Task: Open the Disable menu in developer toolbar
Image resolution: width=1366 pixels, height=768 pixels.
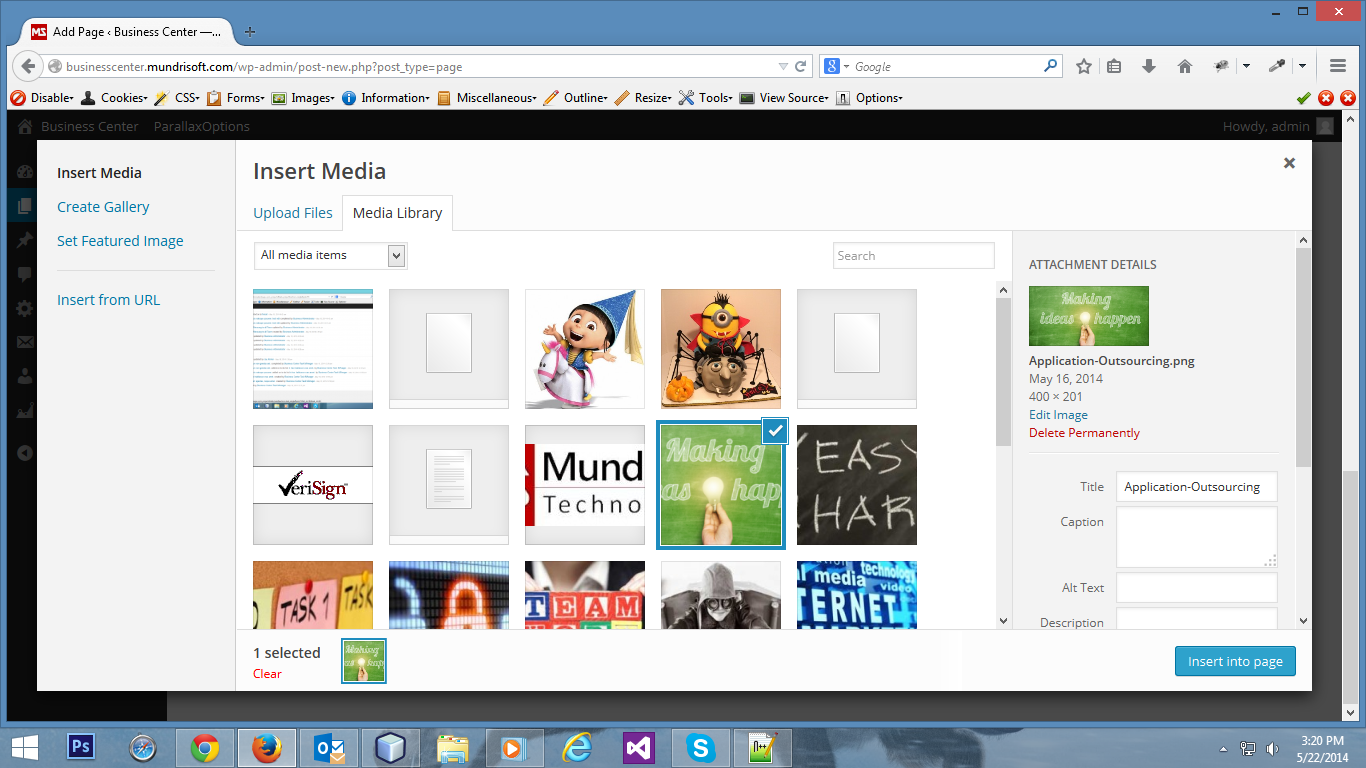Action: pyautogui.click(x=42, y=98)
